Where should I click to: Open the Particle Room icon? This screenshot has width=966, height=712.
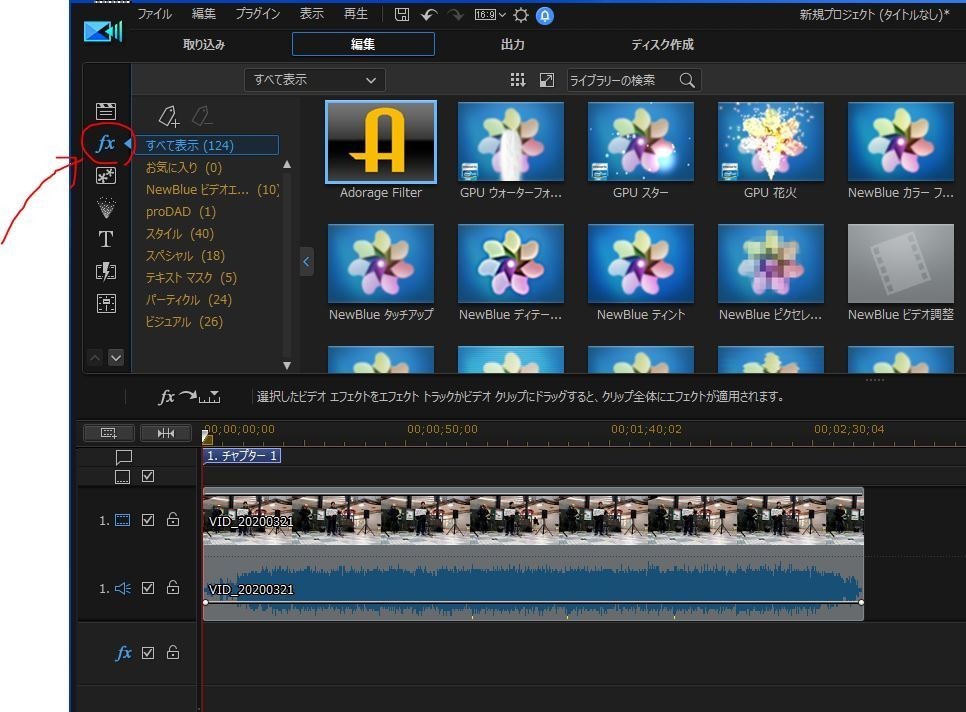(x=106, y=207)
